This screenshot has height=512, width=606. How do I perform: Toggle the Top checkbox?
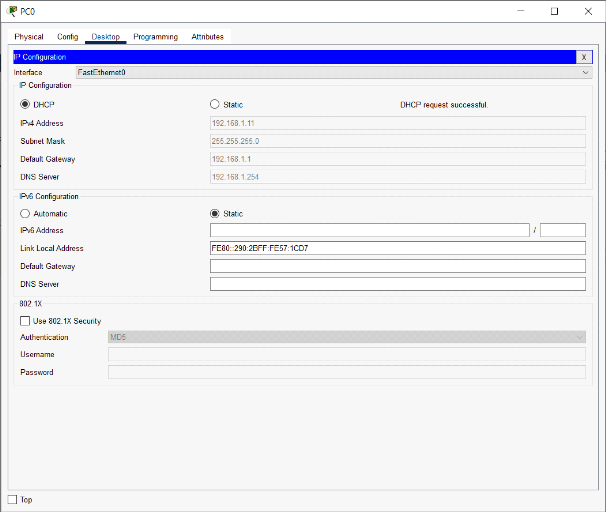pyautogui.click(x=13, y=499)
